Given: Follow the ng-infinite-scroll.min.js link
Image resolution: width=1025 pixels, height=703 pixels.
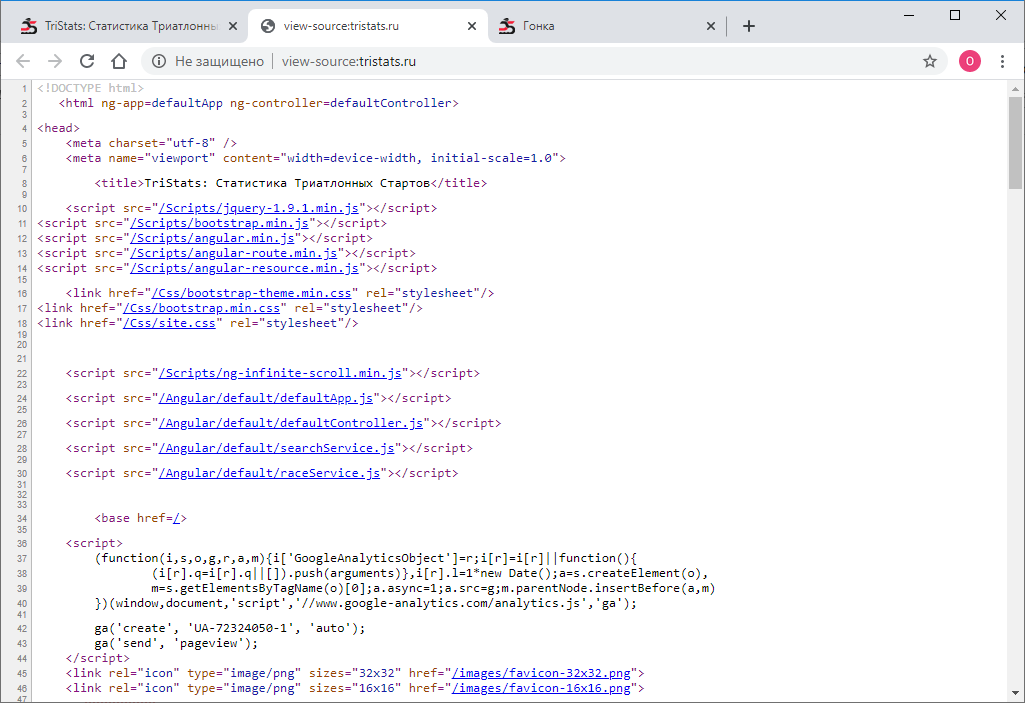Looking at the screenshot, I should 280,373.
